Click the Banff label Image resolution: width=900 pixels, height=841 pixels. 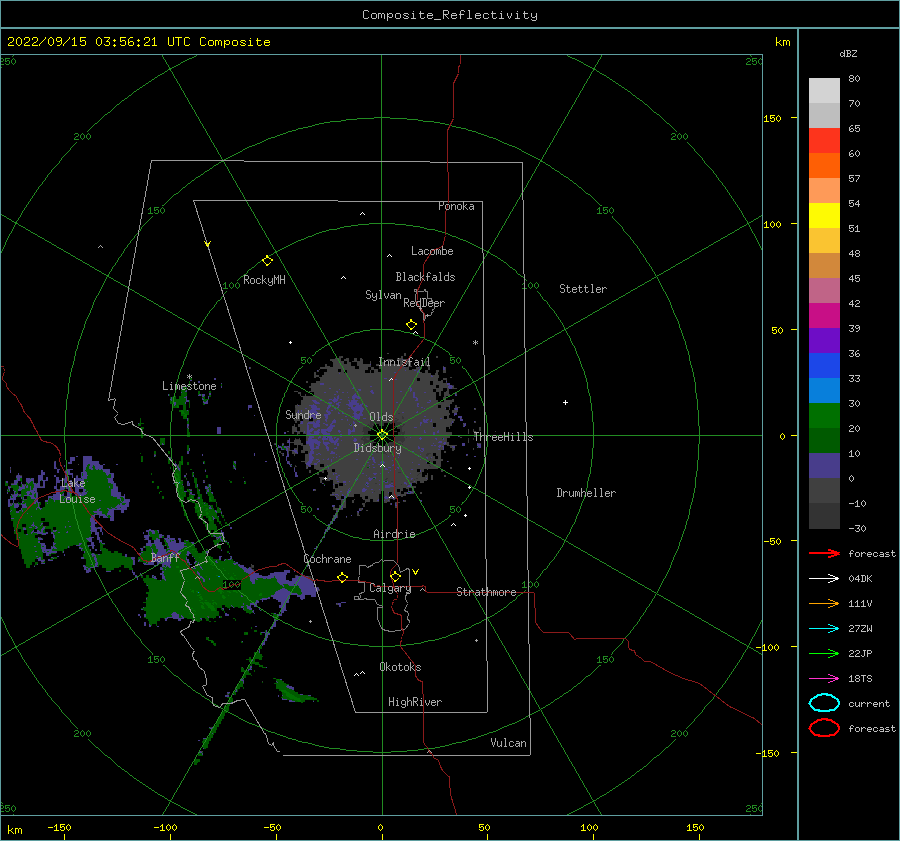[165, 558]
